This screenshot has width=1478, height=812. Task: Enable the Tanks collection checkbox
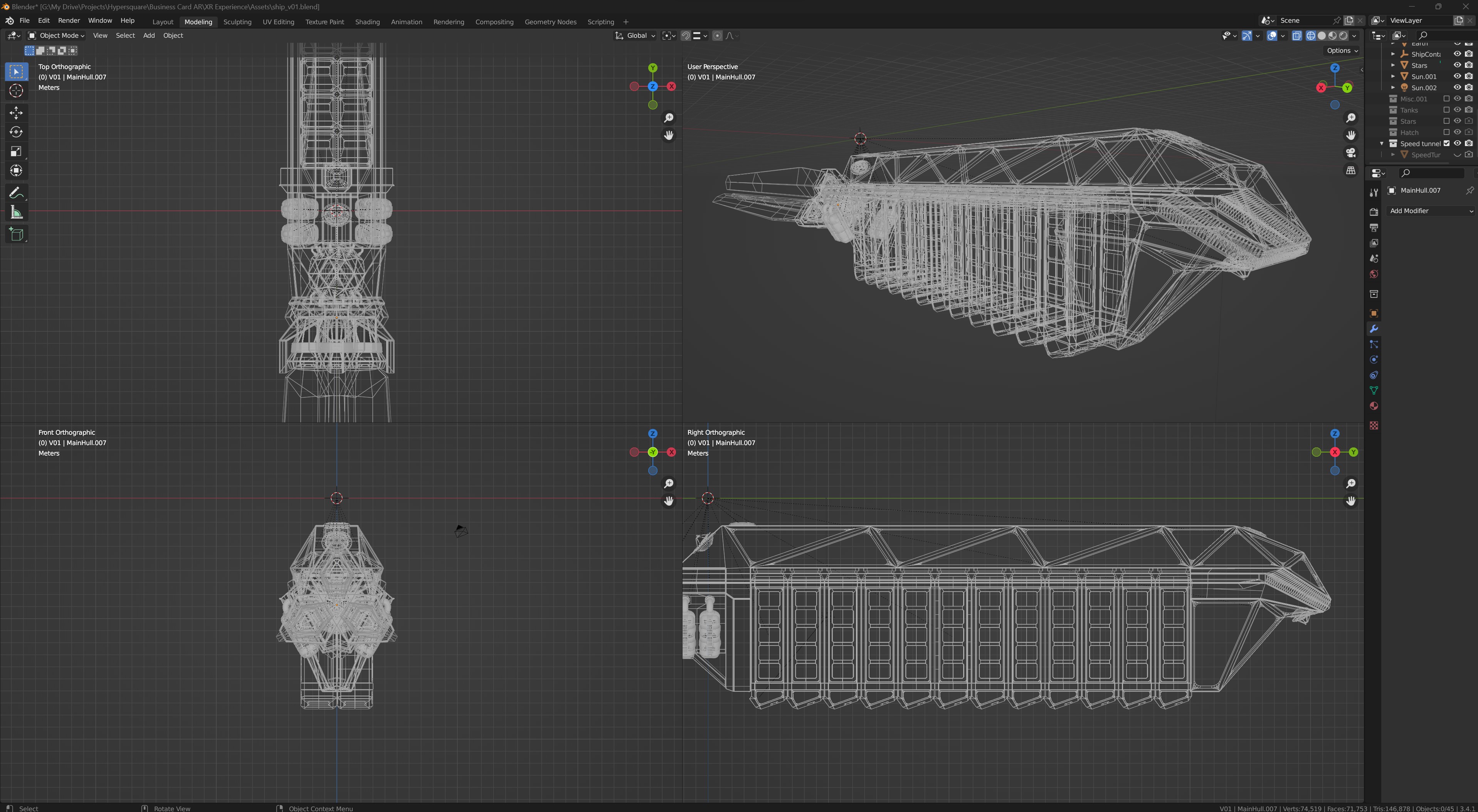coord(1446,109)
